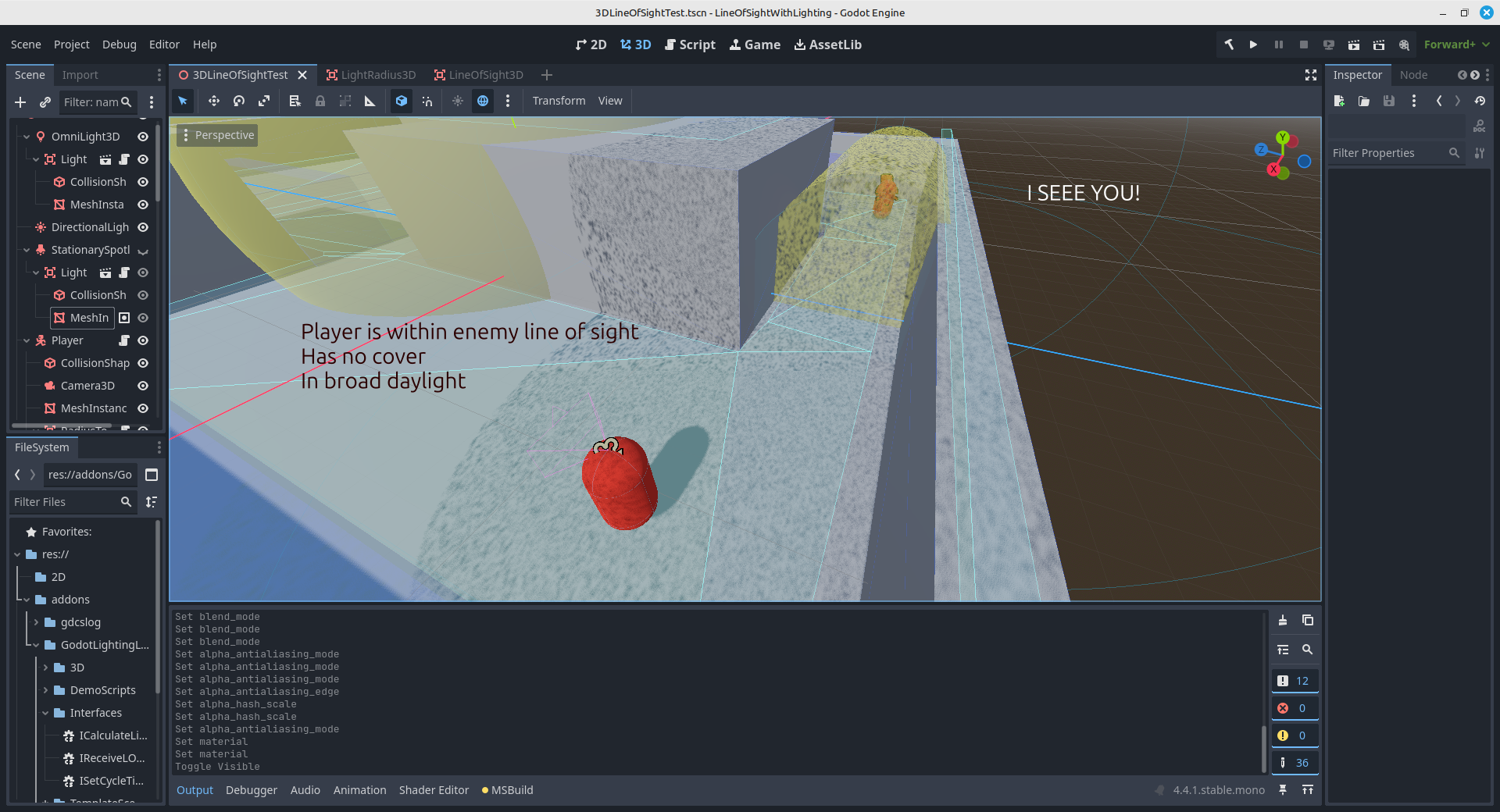Switch to the Import dock tab
This screenshot has height=812, width=1500.
[x=80, y=75]
